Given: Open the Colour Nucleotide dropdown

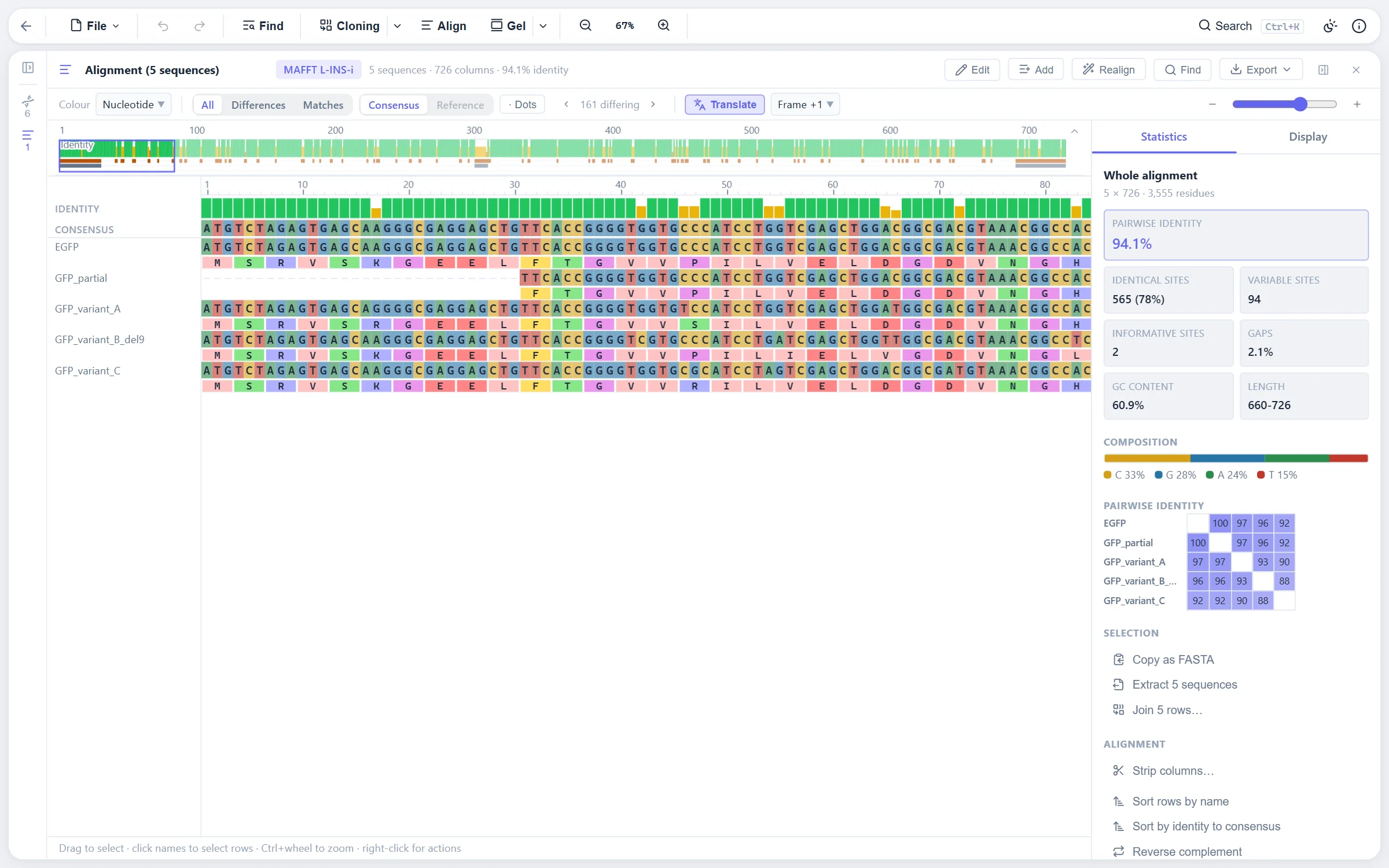Looking at the screenshot, I should 133,105.
